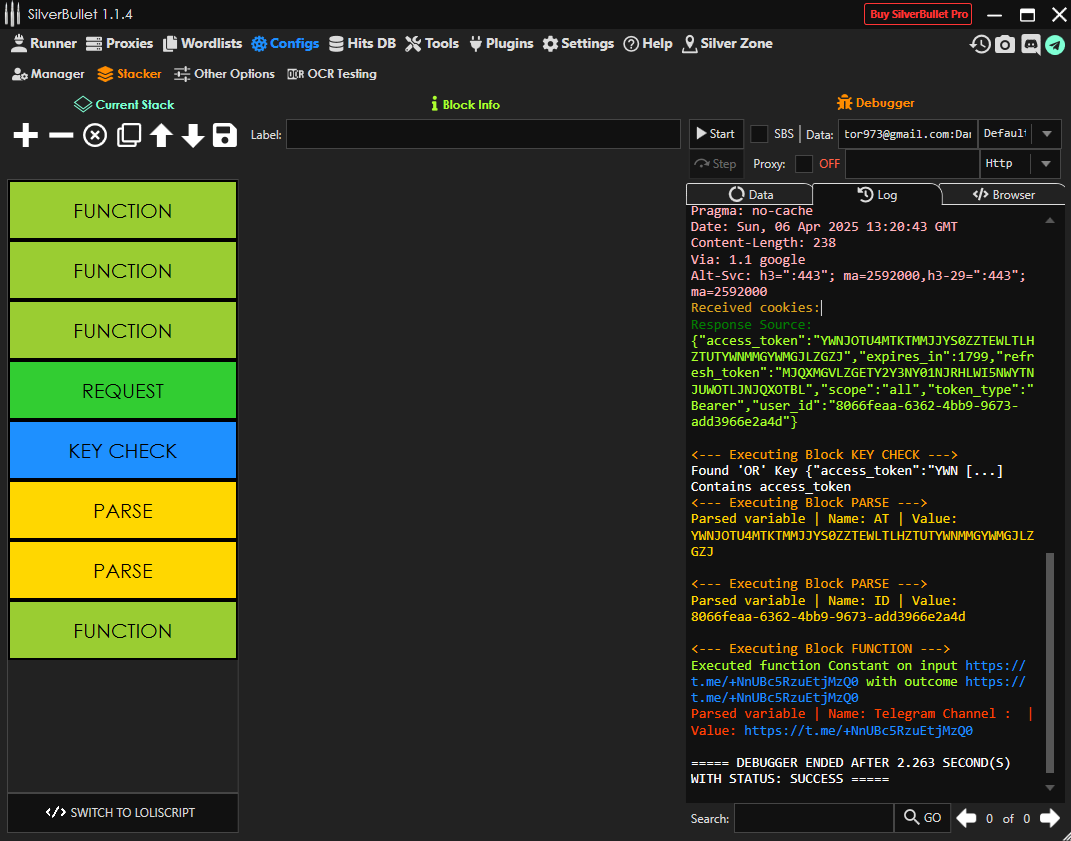The width and height of the screenshot is (1071, 841).
Task: Remove selected block with minus icon
Action: click(x=61, y=135)
